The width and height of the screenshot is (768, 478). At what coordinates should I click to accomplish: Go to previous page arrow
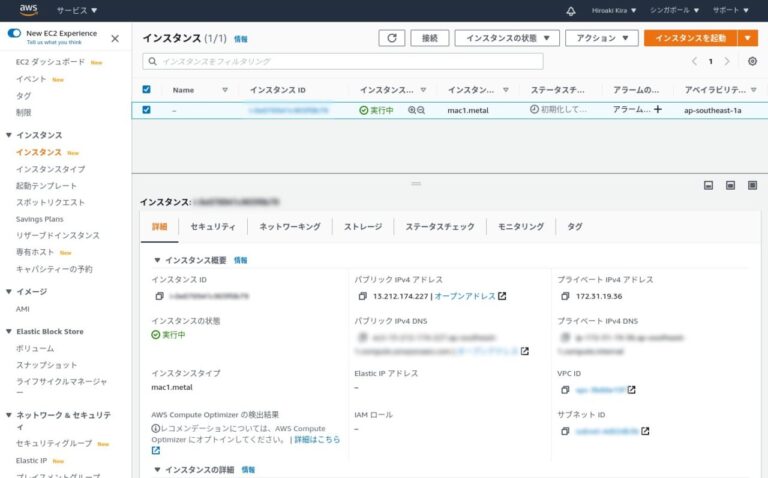[x=694, y=61]
